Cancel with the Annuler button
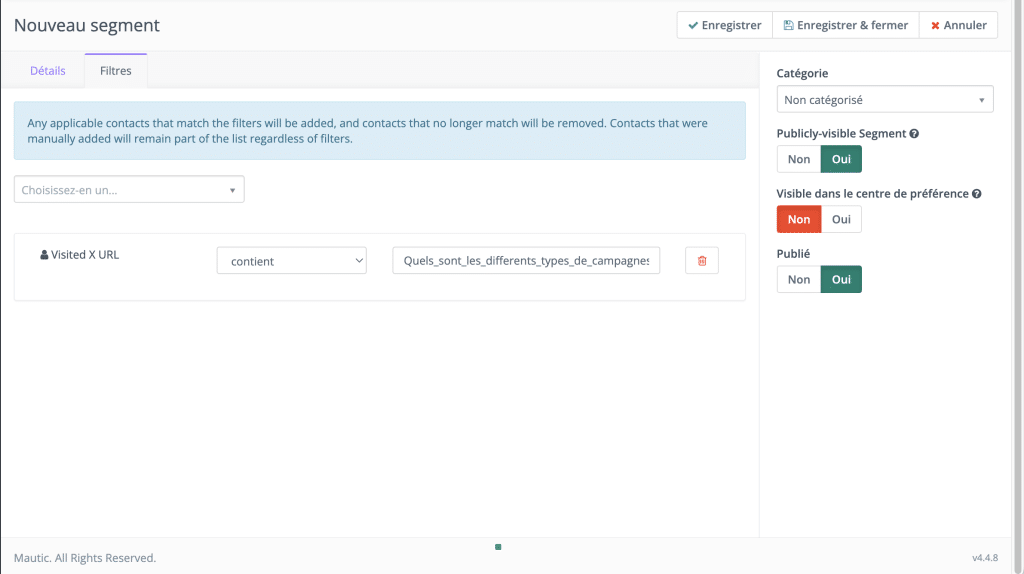This screenshot has height=574, width=1024. point(958,25)
